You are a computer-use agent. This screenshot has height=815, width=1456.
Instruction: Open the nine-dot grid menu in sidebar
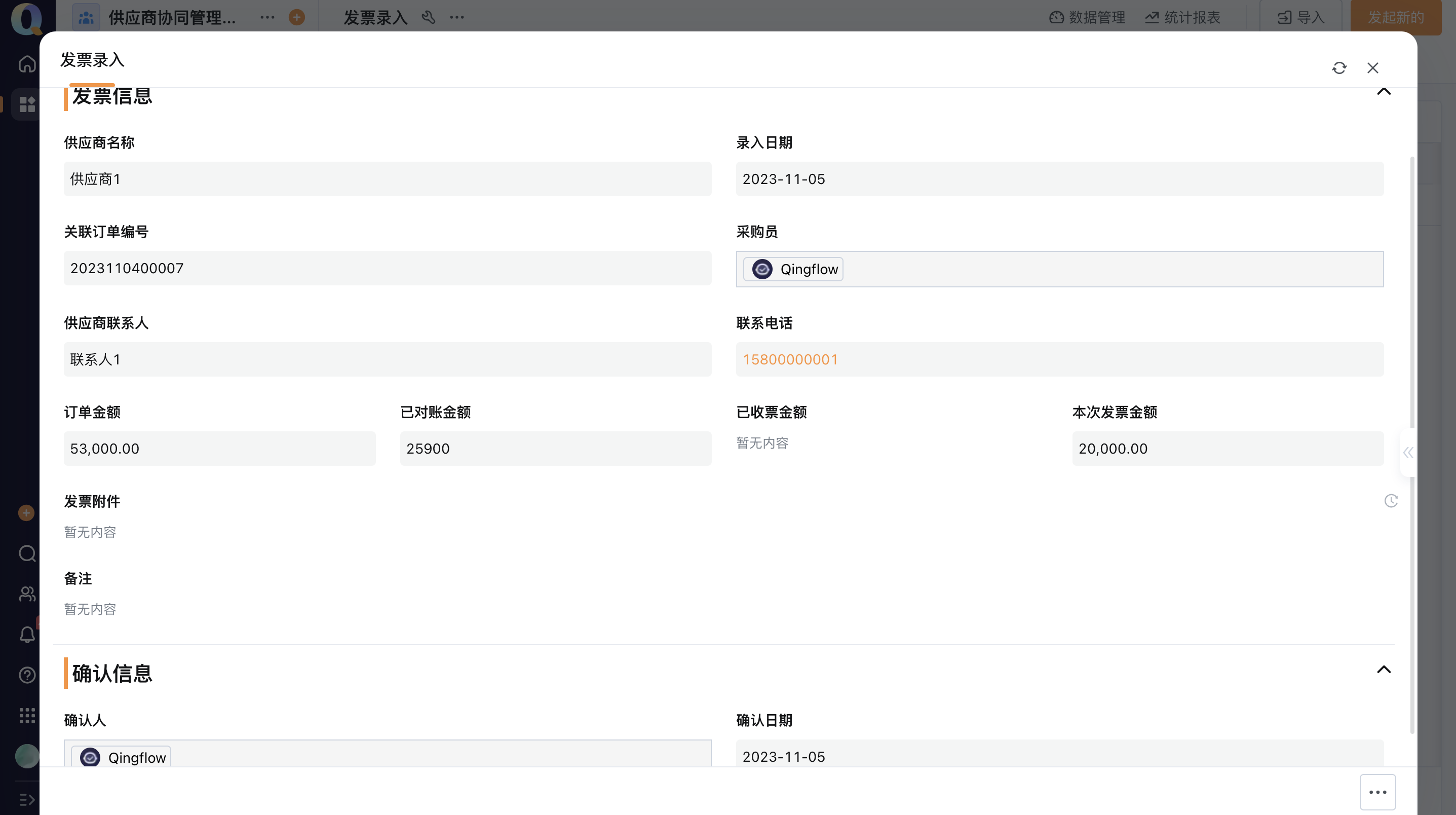(x=27, y=716)
